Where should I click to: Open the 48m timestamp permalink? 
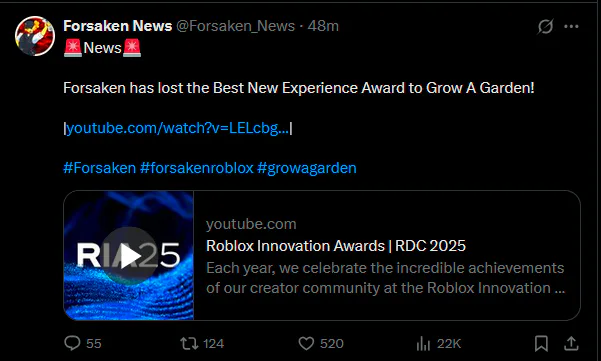[323, 26]
